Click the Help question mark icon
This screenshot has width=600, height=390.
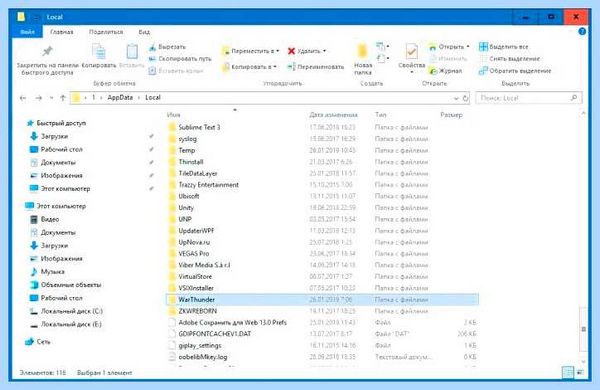pos(582,32)
